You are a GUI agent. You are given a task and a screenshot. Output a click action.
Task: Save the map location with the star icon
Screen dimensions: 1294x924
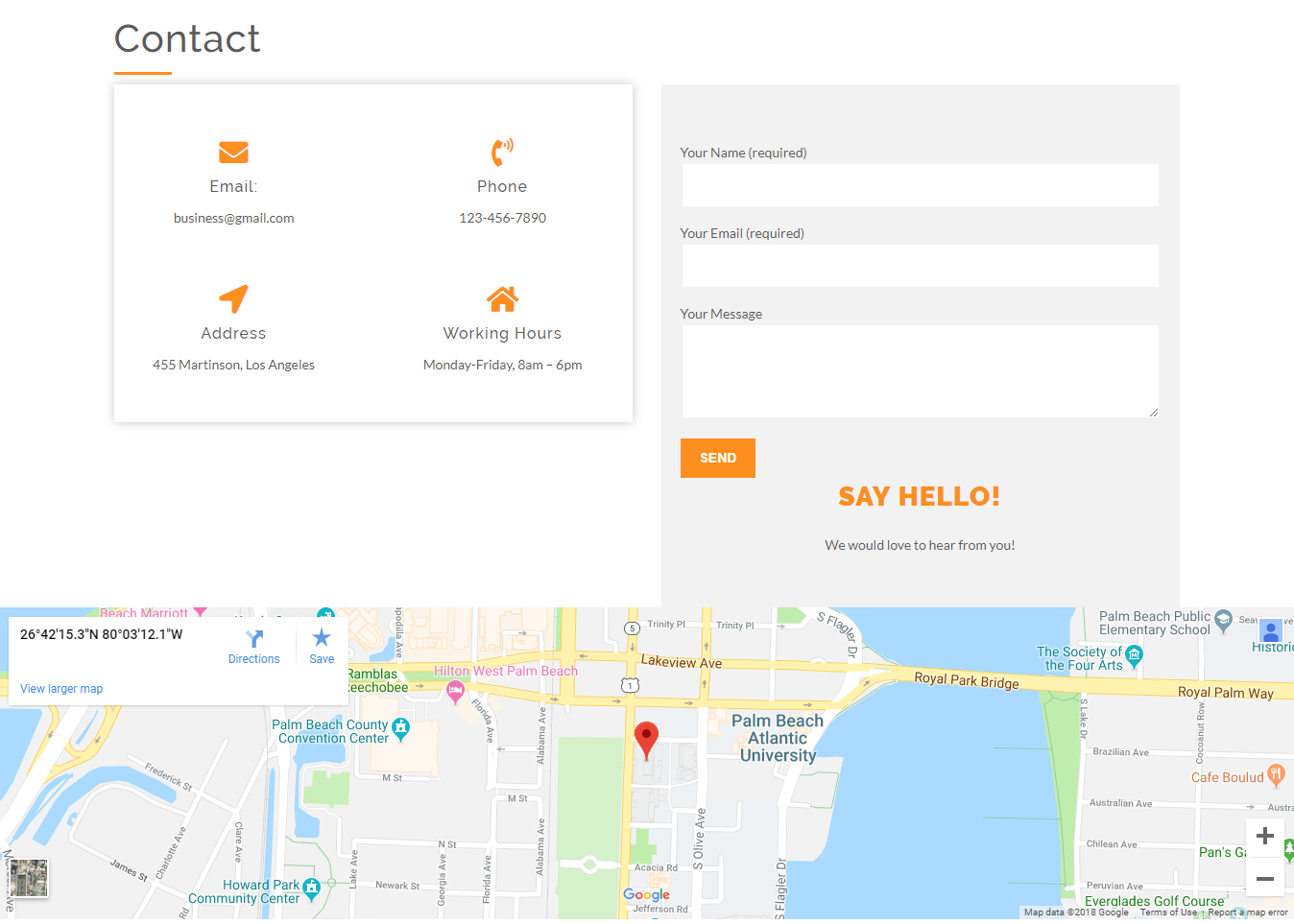coord(322,639)
